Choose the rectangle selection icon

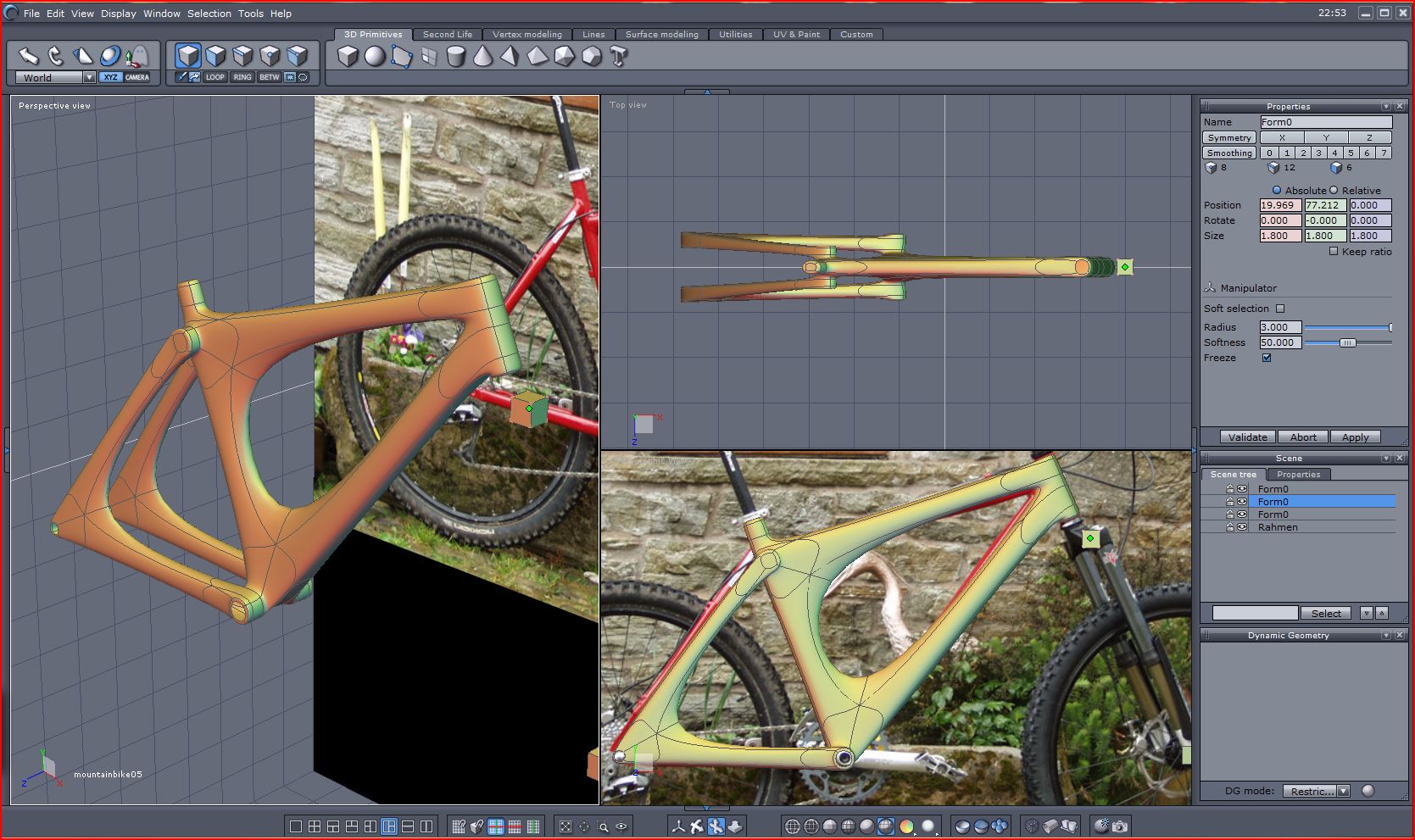(290, 77)
